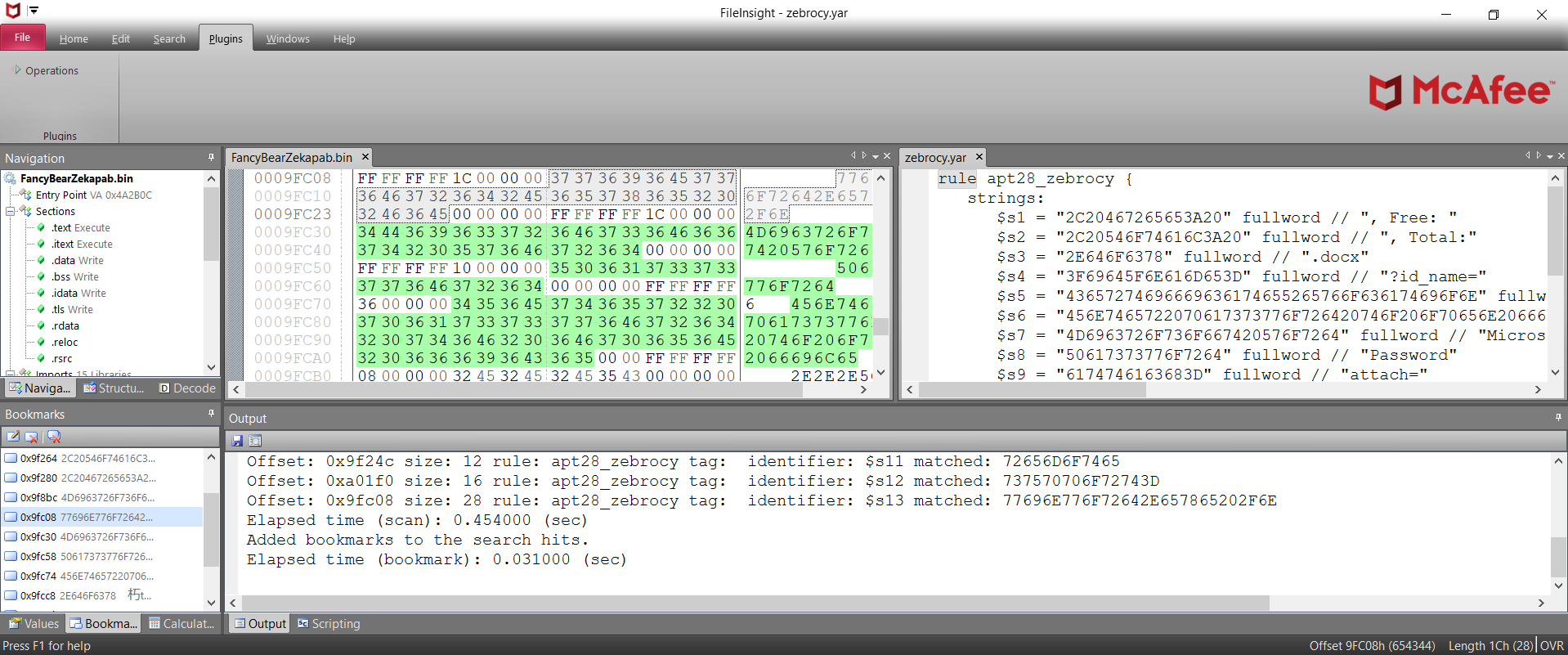Viewport: 1568px width, 655px height.
Task: Close the YARA editor pane
Action: click(x=1561, y=156)
